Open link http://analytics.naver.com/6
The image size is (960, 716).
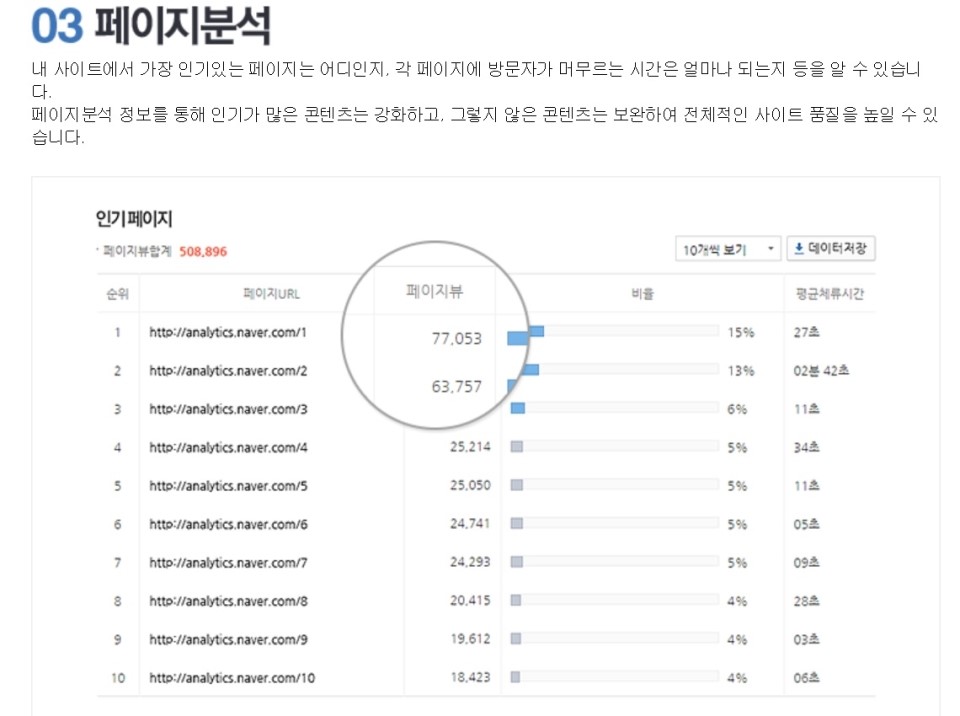point(228,524)
